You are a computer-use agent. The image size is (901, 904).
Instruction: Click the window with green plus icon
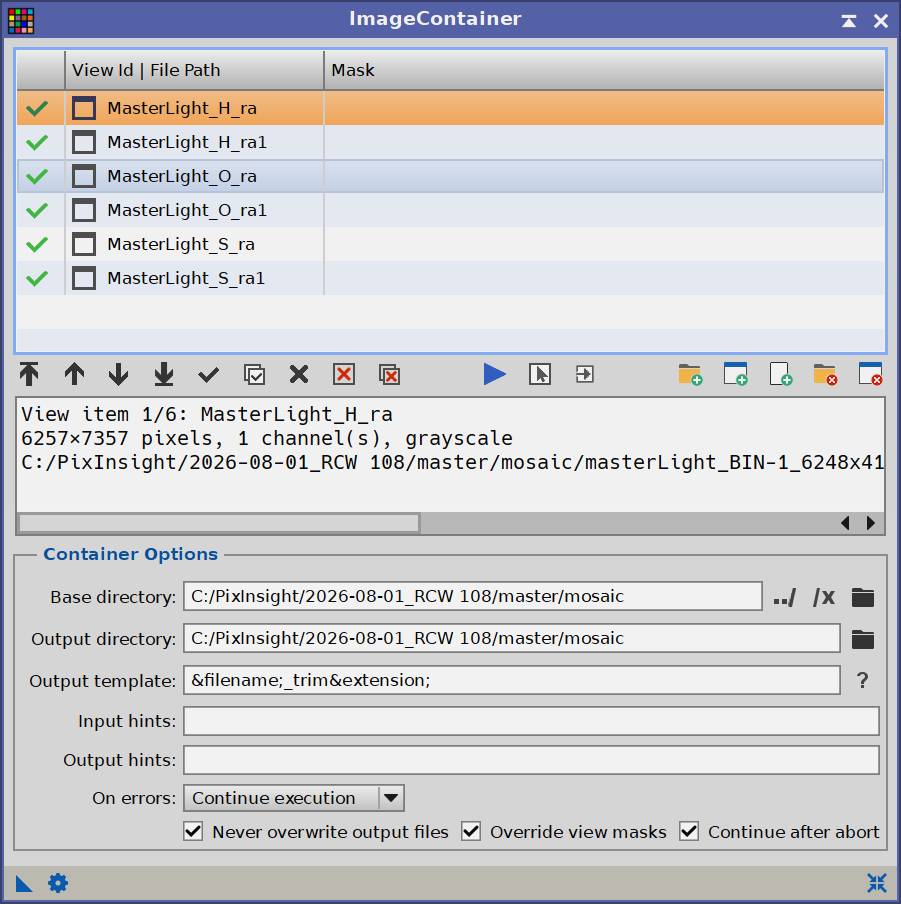(736, 374)
